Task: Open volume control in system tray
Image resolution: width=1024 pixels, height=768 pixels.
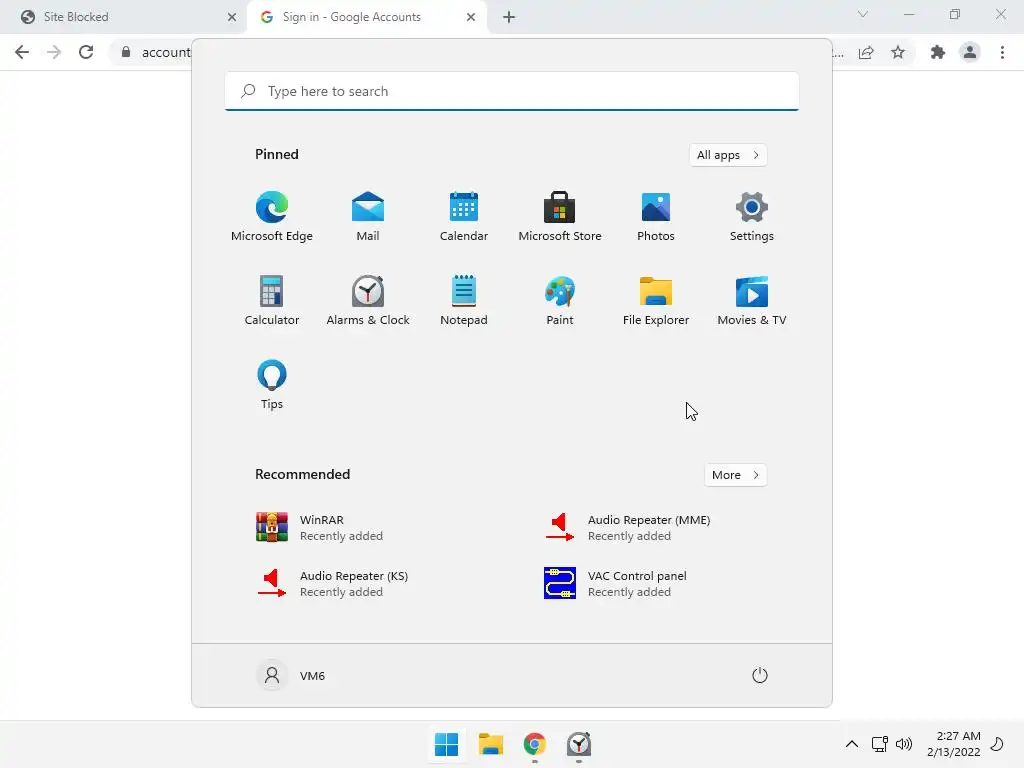Action: pyautogui.click(x=904, y=744)
